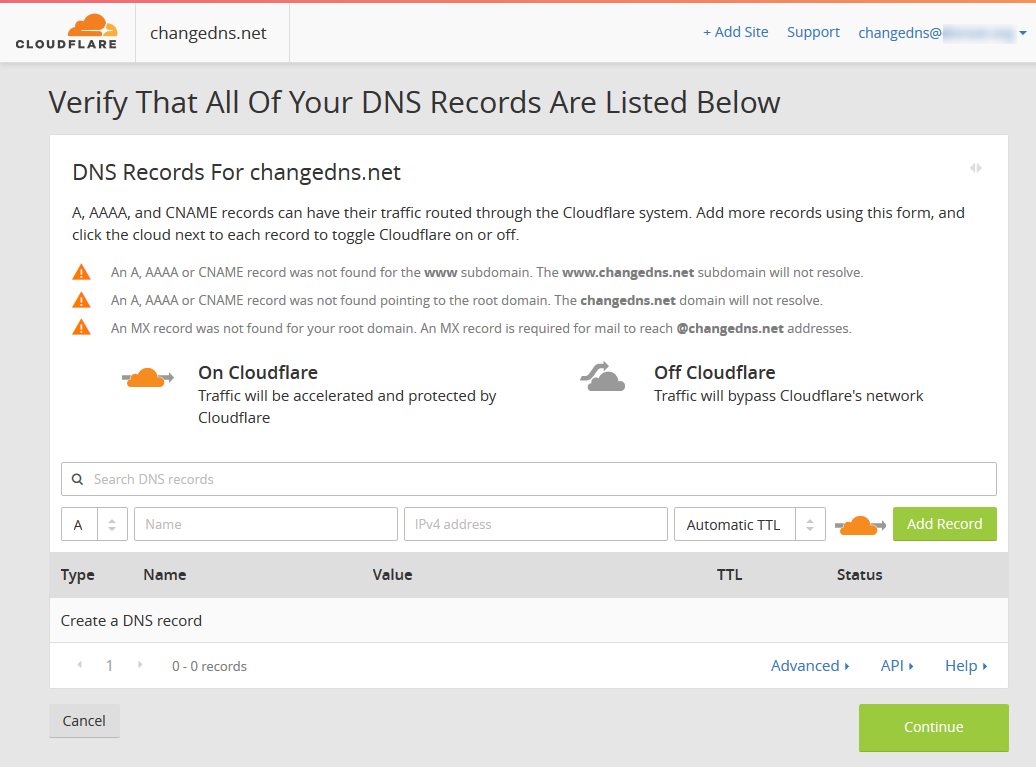Click the Cancel button
The height and width of the screenshot is (767, 1036).
point(84,721)
